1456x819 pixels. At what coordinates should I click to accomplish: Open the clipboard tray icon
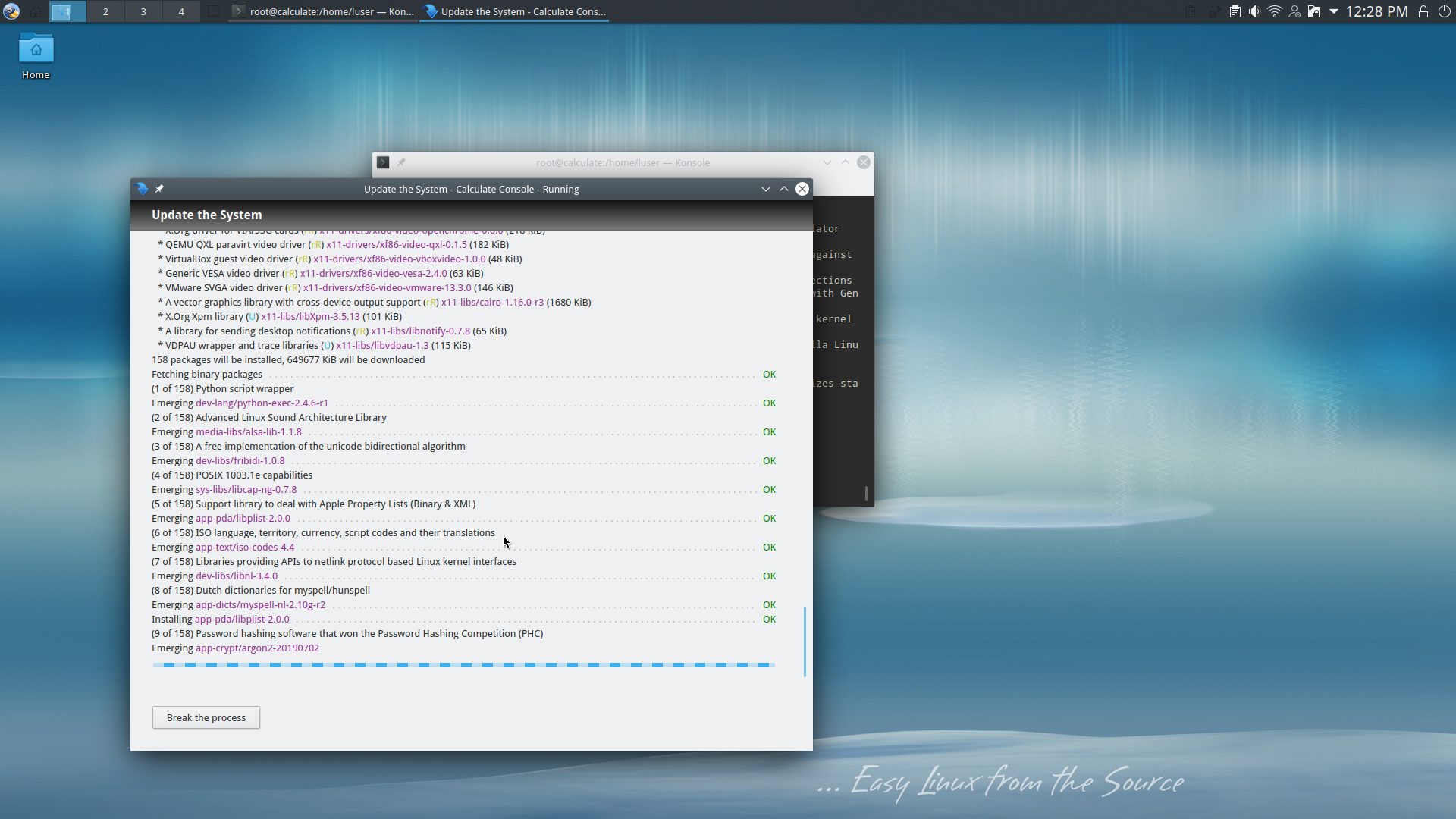(1235, 11)
